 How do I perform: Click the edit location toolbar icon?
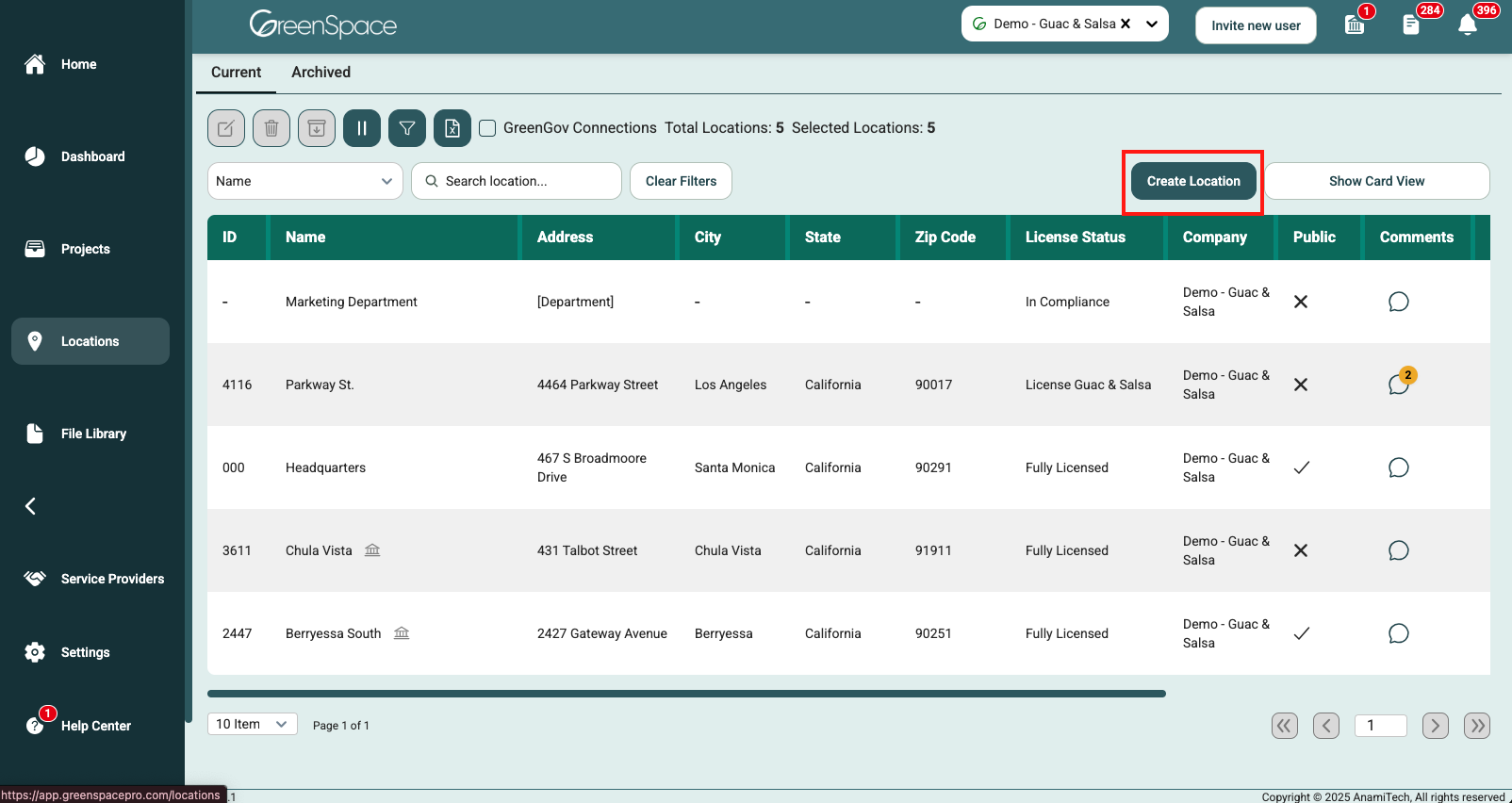click(226, 128)
